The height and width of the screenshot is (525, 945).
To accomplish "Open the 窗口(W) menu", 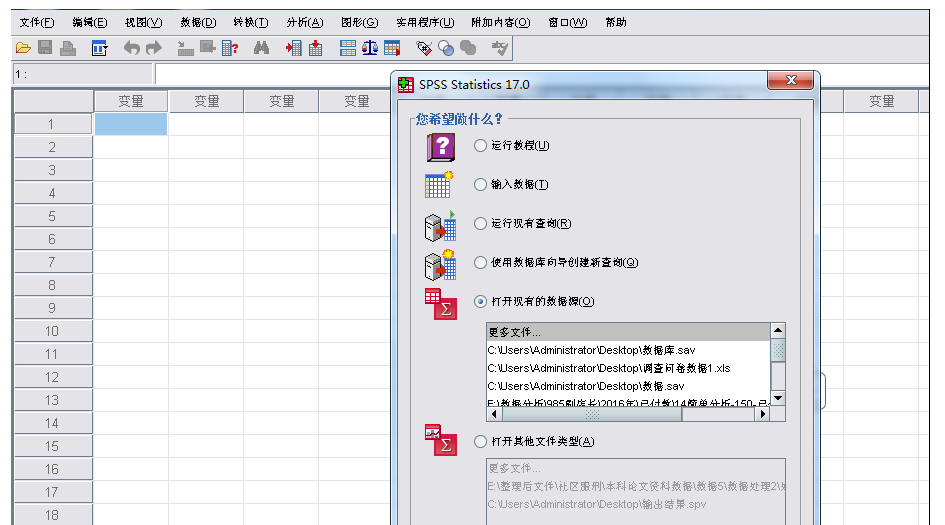I will pos(568,23).
